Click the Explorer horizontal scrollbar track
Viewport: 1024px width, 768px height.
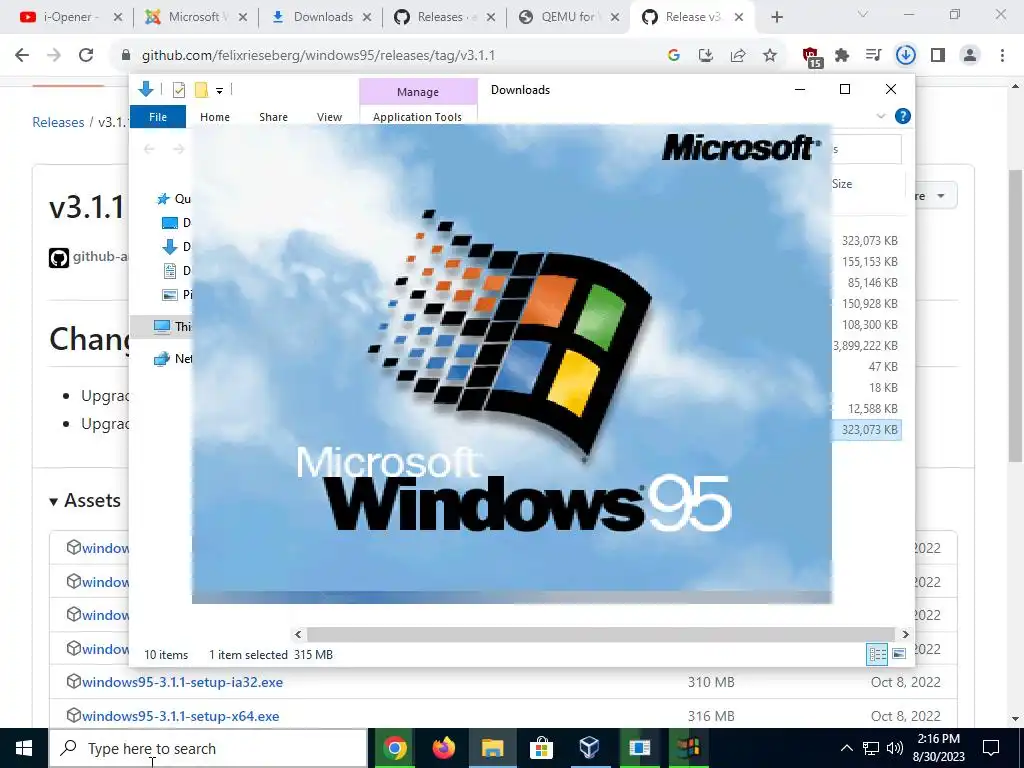[x=600, y=634]
